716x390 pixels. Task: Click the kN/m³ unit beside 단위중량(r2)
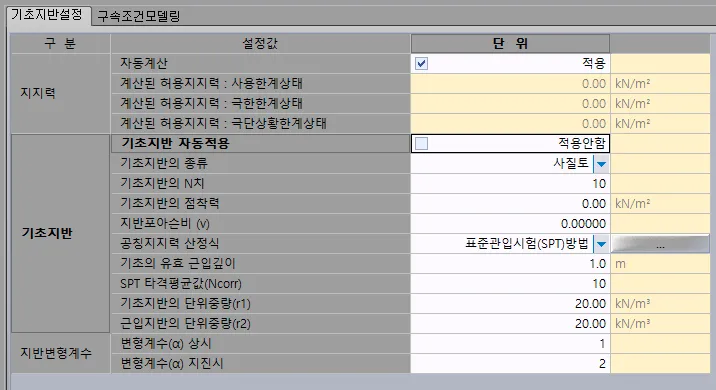(x=632, y=324)
